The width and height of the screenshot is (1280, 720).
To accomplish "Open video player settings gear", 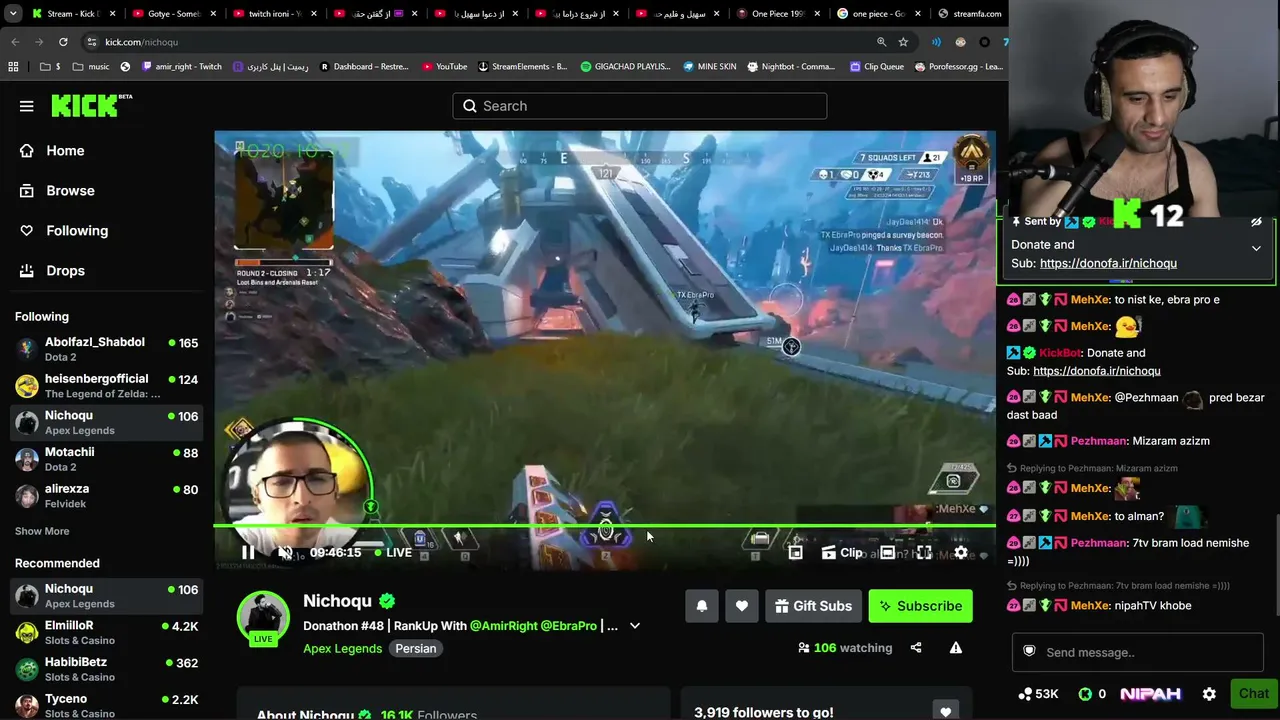I will tap(961, 552).
